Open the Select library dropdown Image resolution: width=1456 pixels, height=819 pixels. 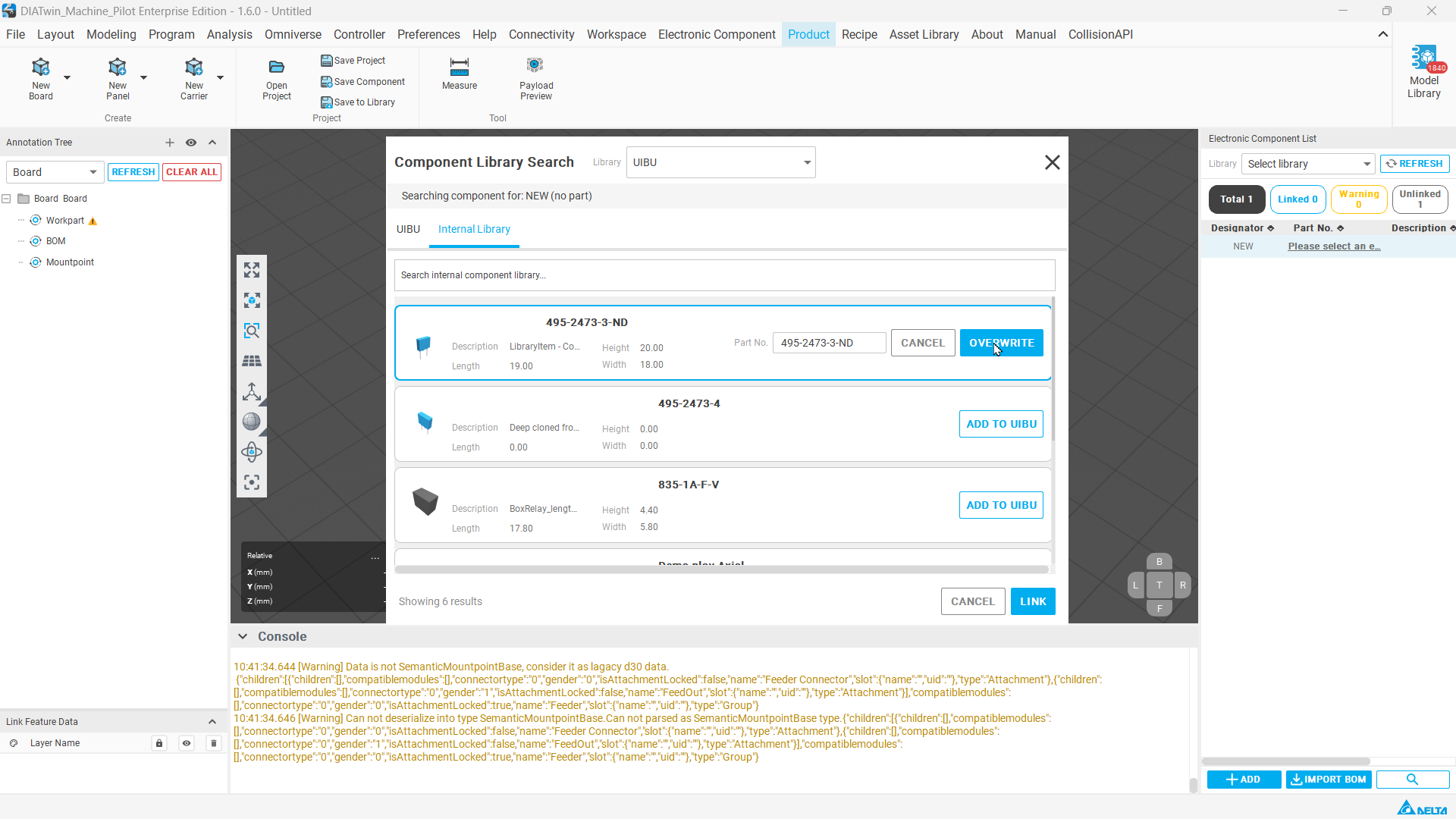[1308, 164]
